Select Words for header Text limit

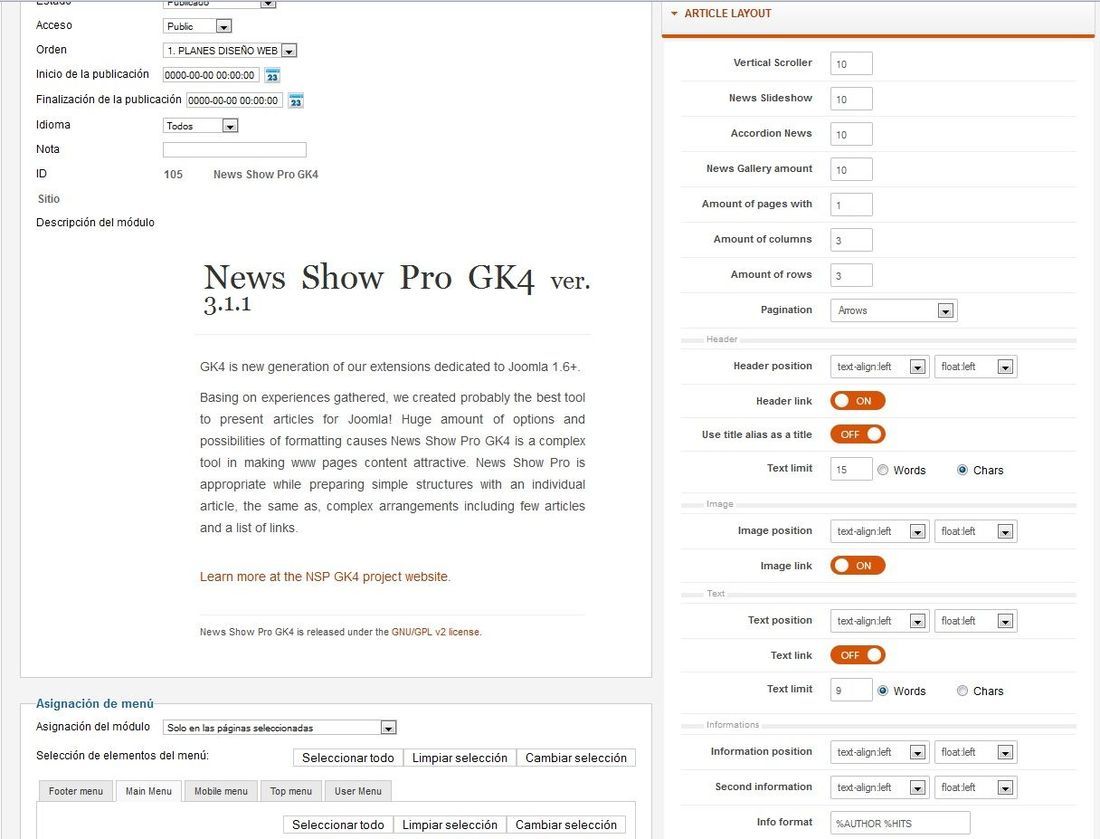click(x=883, y=470)
